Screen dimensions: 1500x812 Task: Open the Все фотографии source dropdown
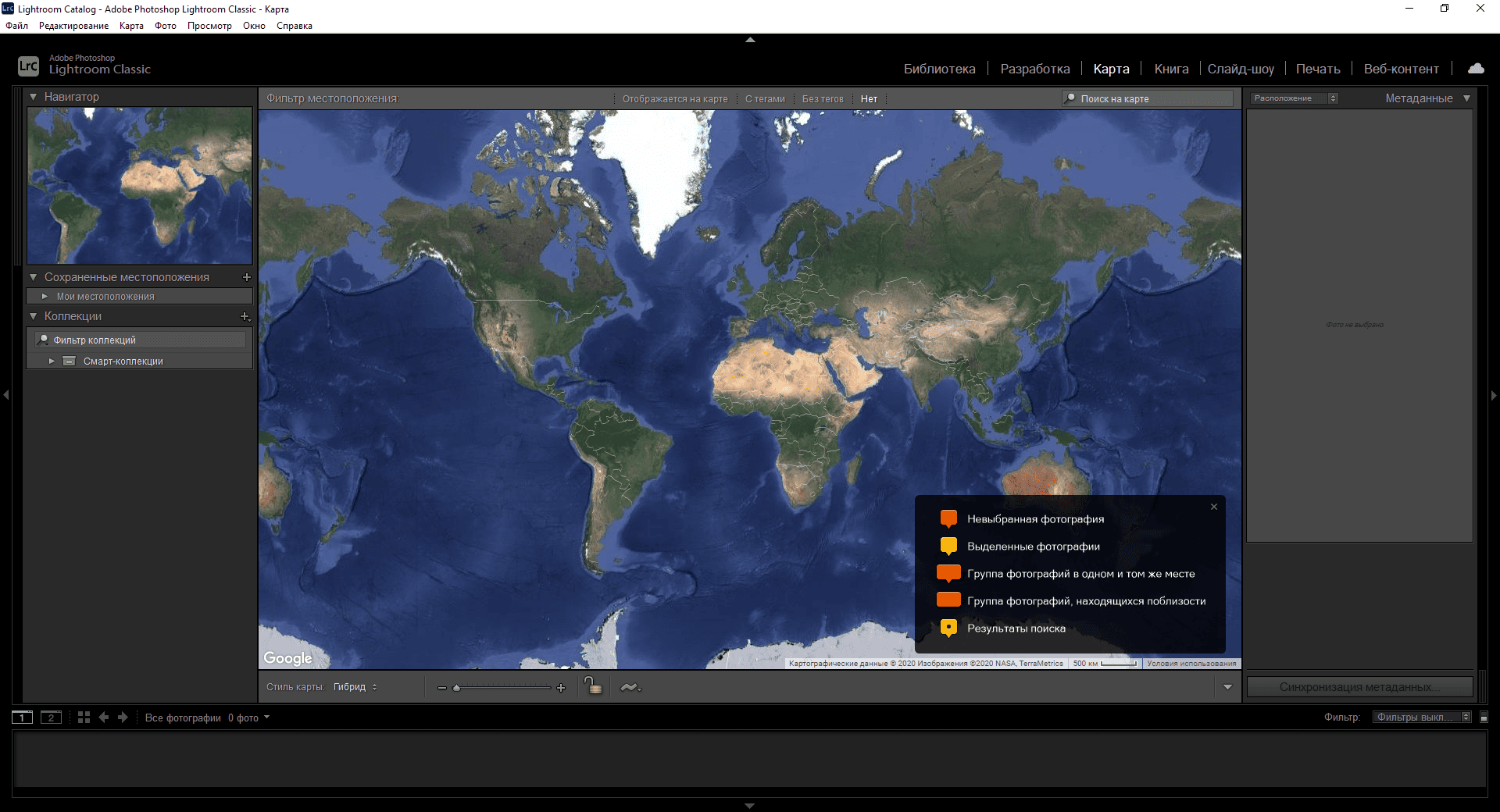tap(207, 718)
